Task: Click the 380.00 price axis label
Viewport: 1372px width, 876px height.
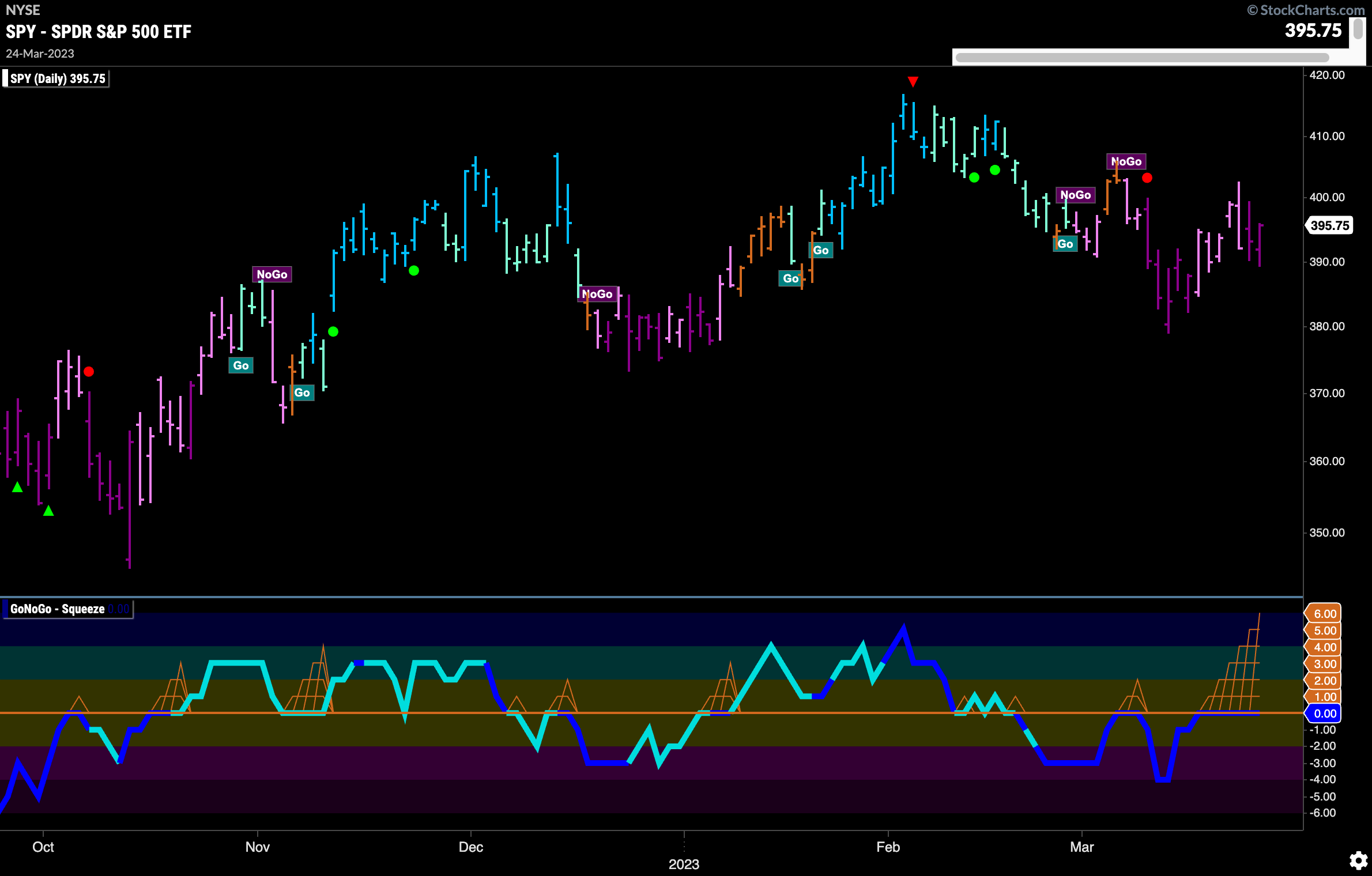Action: tap(1326, 326)
